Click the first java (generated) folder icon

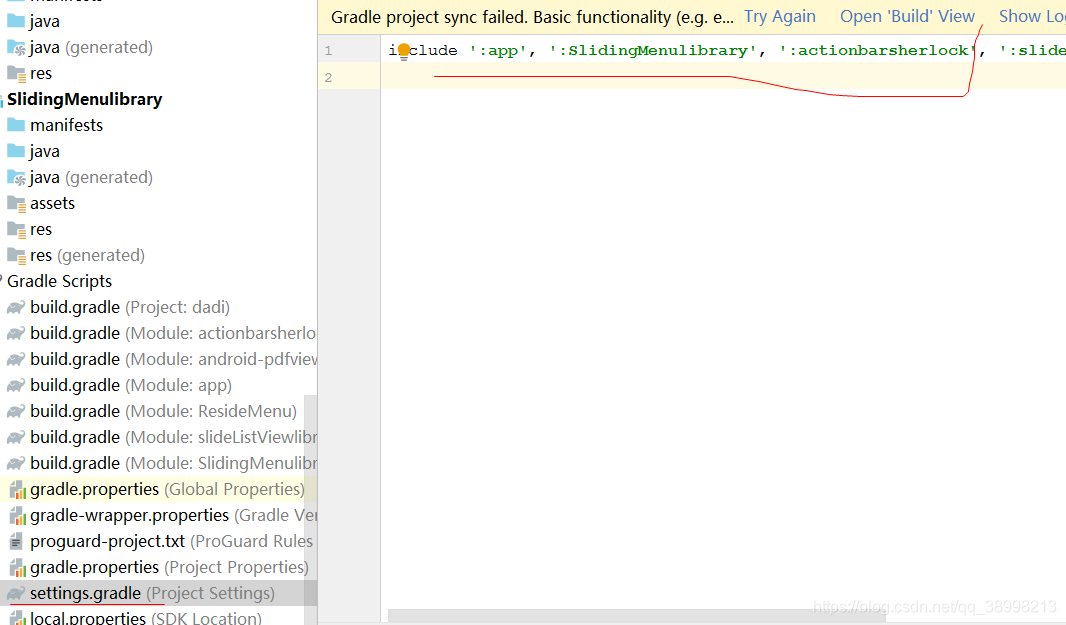pyautogui.click(x=16, y=47)
